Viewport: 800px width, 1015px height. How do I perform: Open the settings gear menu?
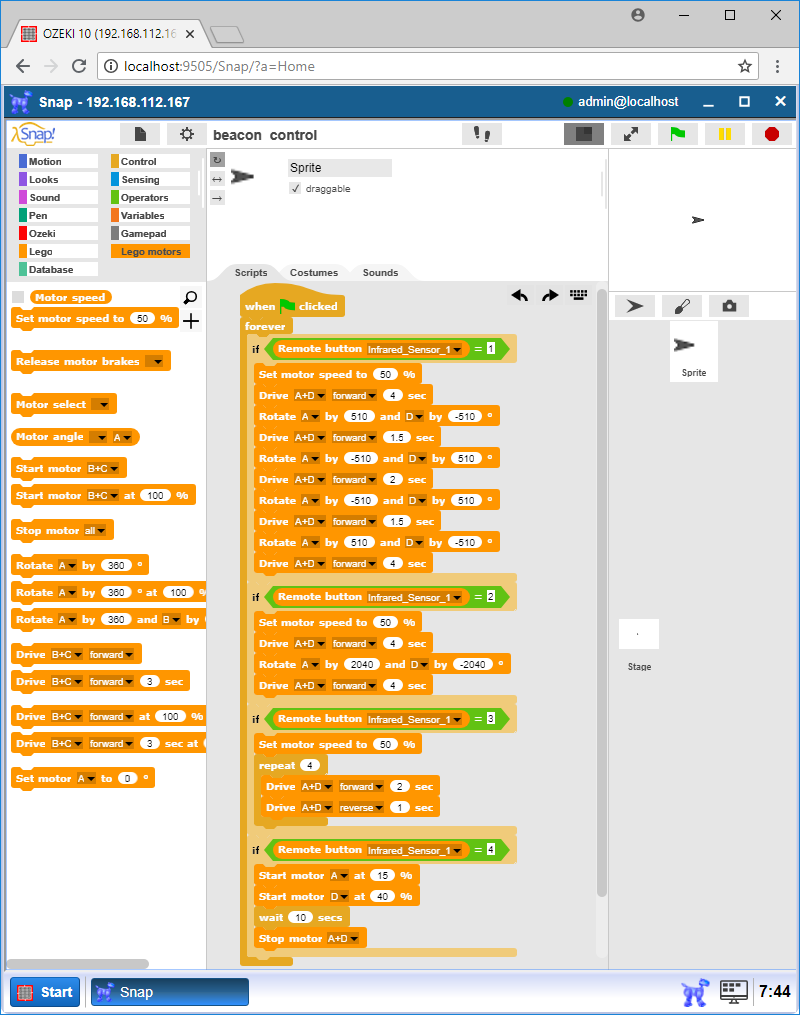pyautogui.click(x=186, y=134)
